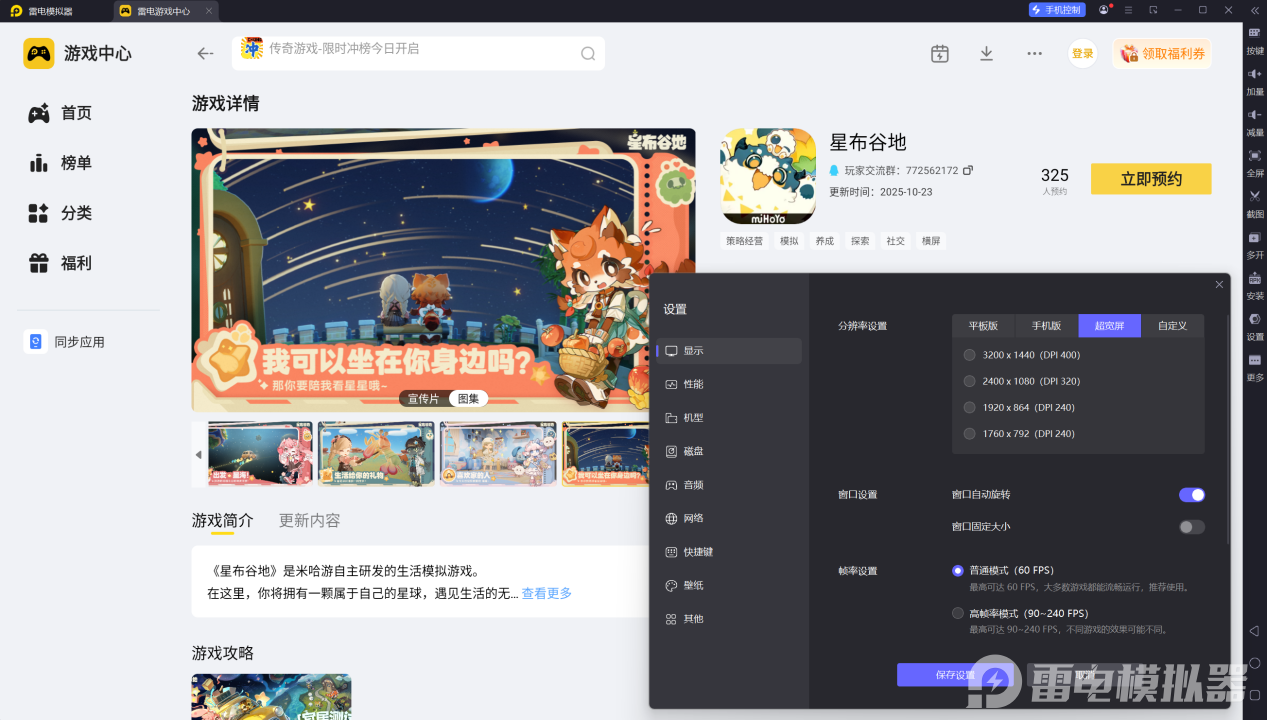Expand 更多 tools in right sidebar
This screenshot has height=720, width=1267.
coord(1254,361)
